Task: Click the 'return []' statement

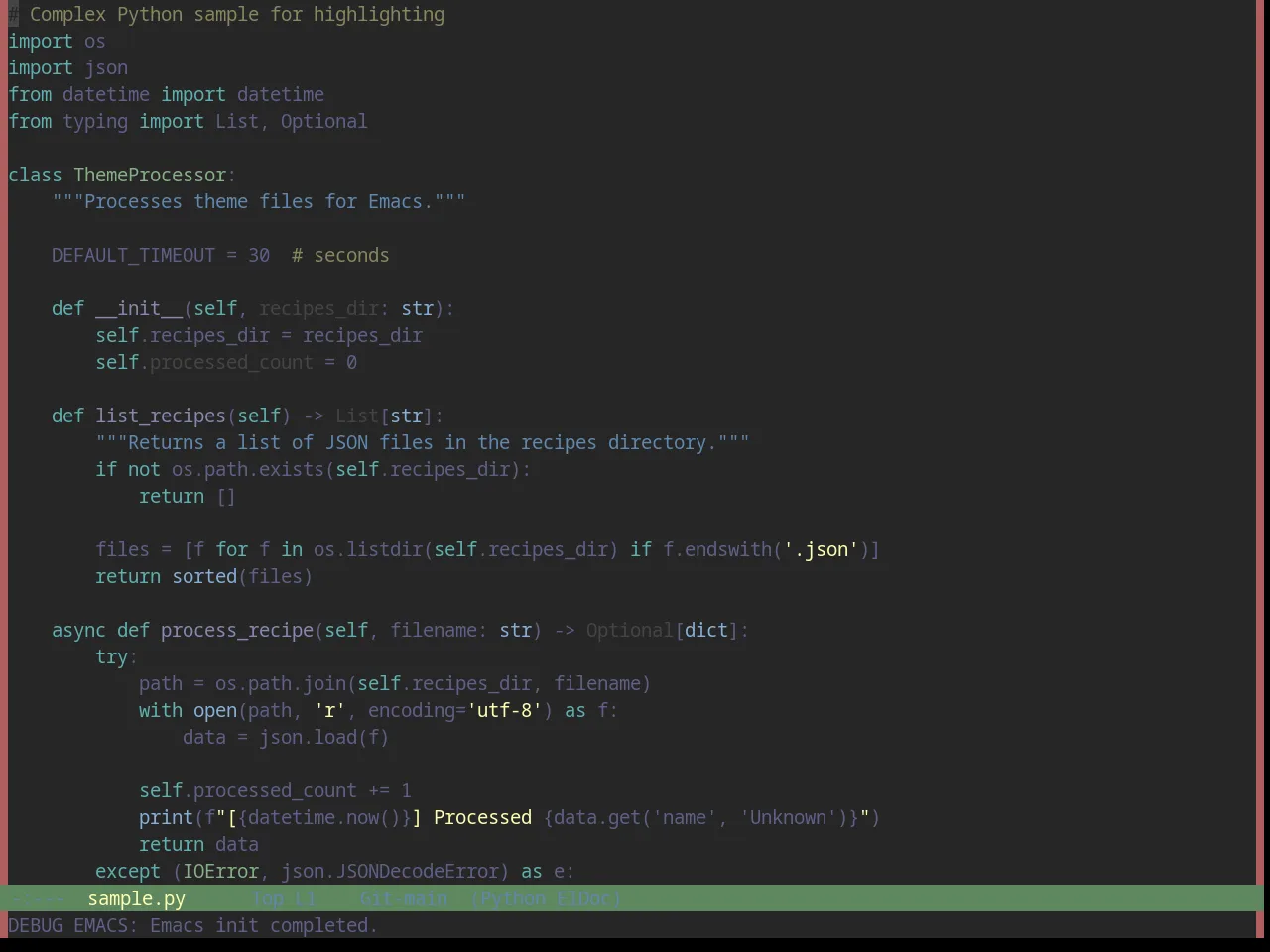Action: pyautogui.click(x=188, y=496)
